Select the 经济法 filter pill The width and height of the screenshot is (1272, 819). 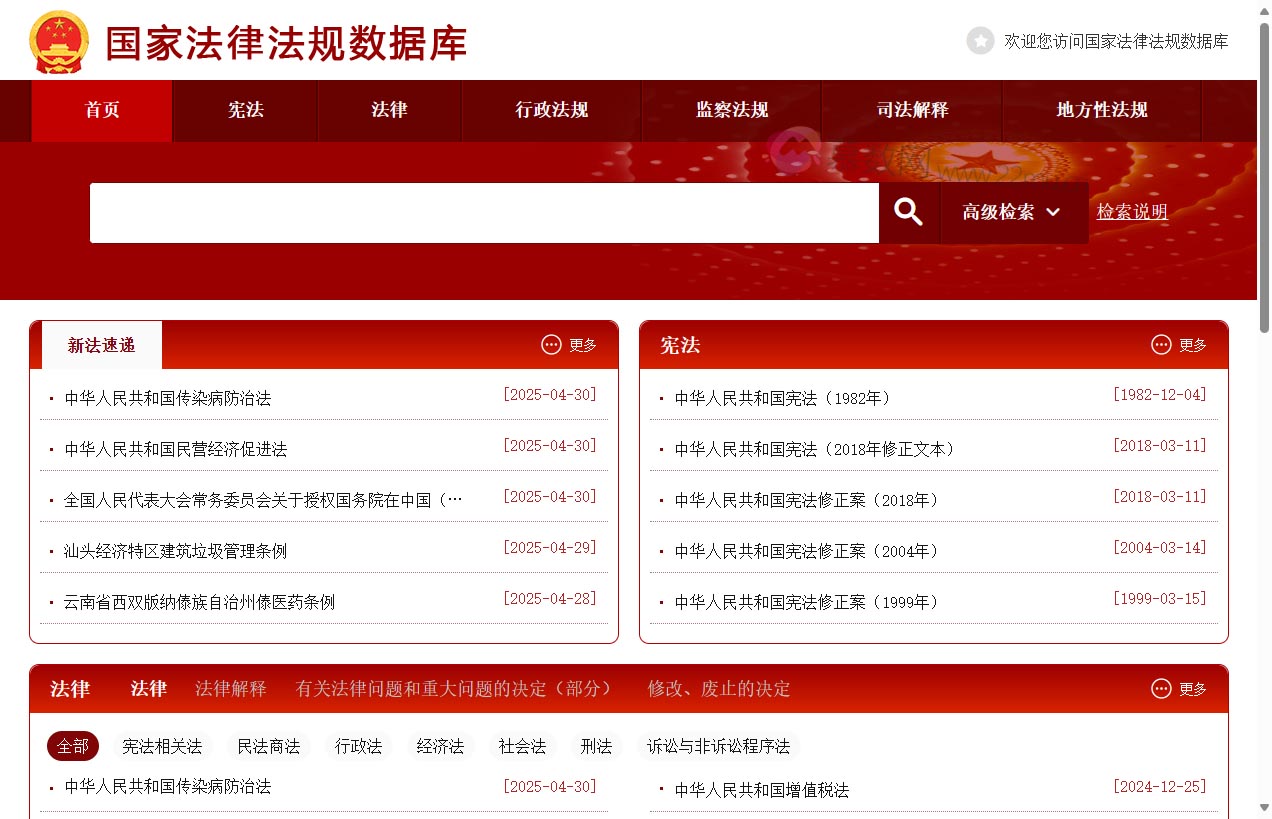coord(440,746)
